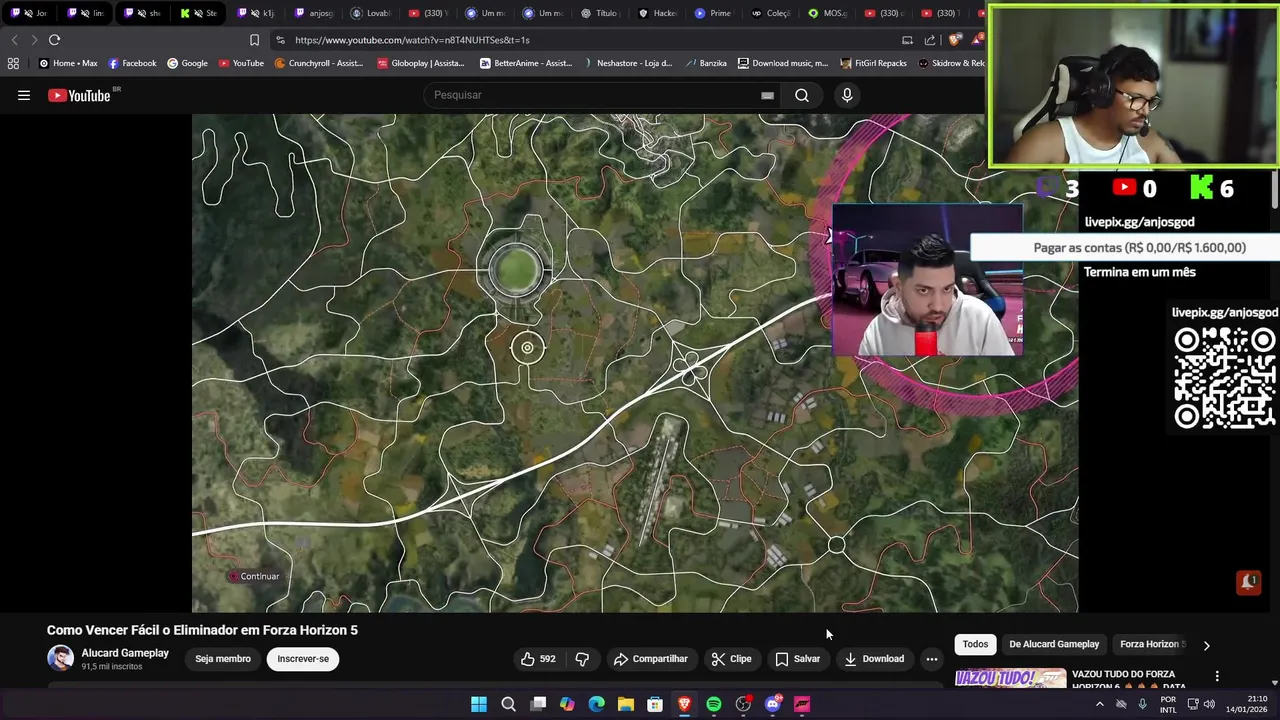Reload the page with browser refresh icon
Screen dimensions: 1280x720
coord(54,40)
